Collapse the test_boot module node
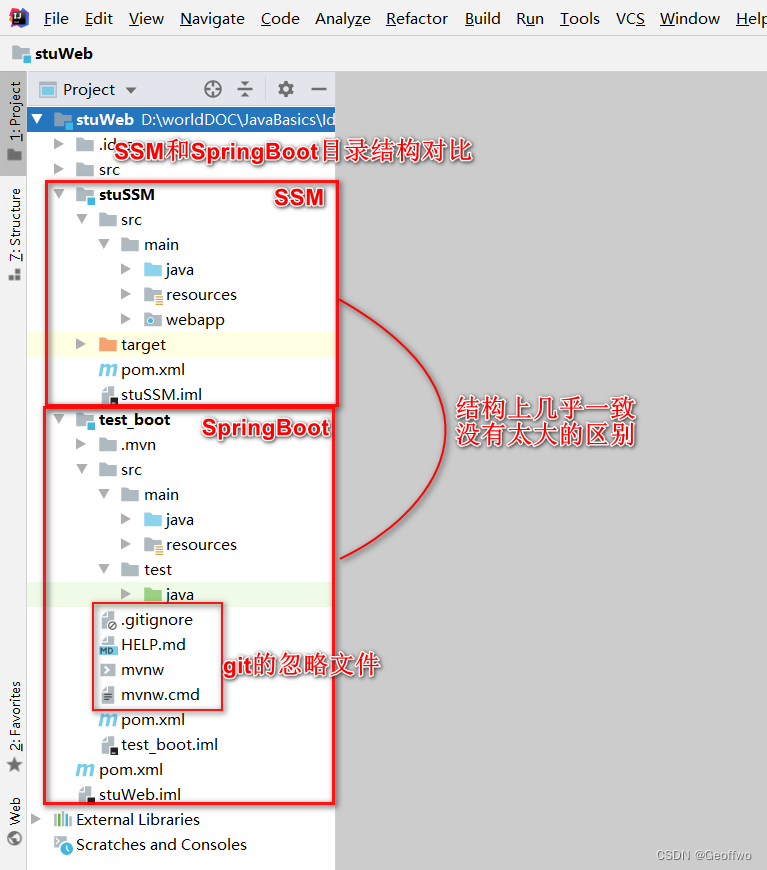 (59, 419)
